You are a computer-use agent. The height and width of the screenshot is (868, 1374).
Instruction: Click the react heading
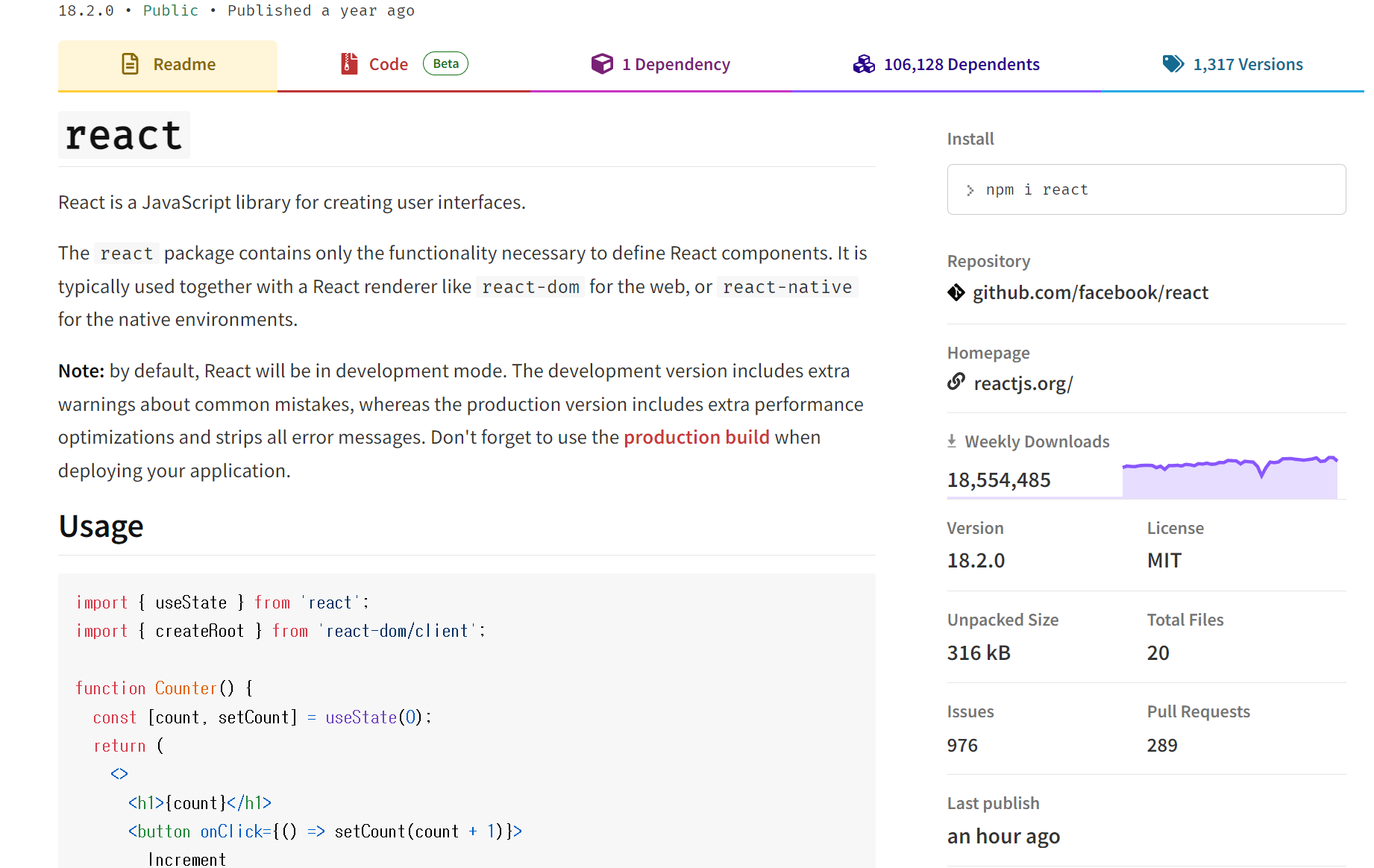tap(124, 135)
